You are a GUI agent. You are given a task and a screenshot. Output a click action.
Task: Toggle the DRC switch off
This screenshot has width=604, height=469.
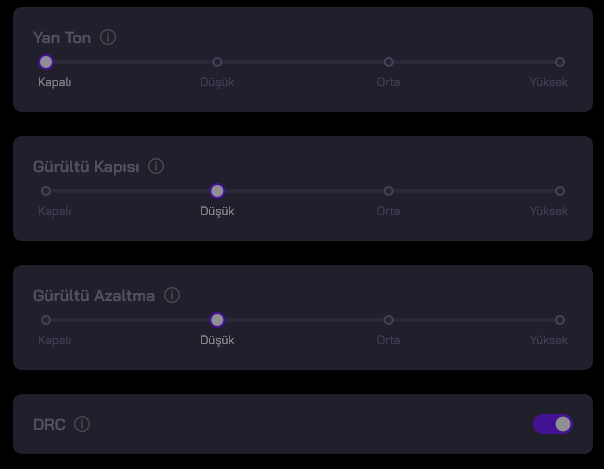click(x=553, y=424)
